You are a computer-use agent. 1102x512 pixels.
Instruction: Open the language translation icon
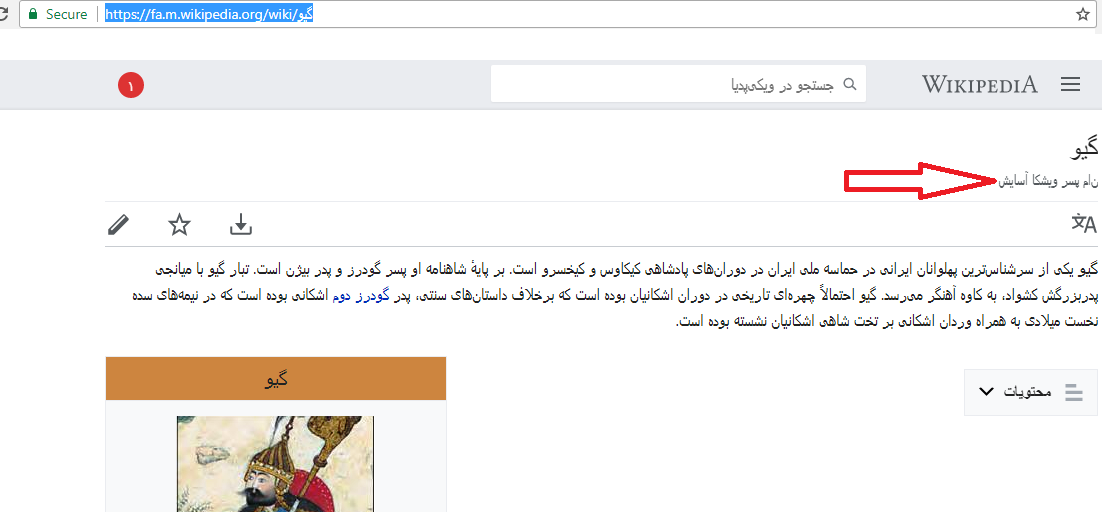[1083, 224]
